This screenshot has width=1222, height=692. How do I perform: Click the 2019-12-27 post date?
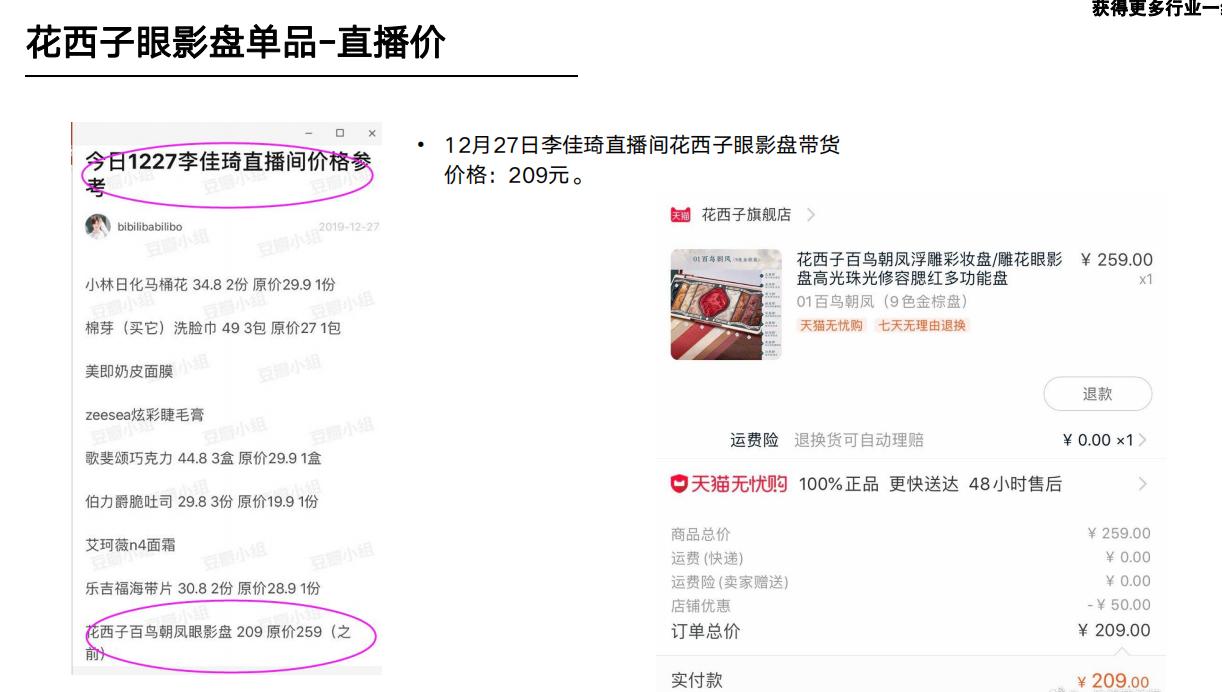pyautogui.click(x=349, y=227)
